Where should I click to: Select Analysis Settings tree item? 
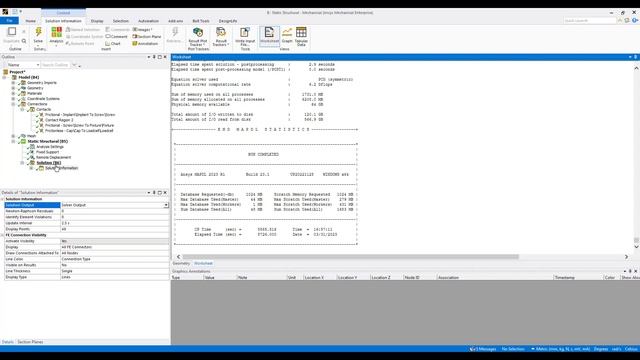click(x=50, y=147)
